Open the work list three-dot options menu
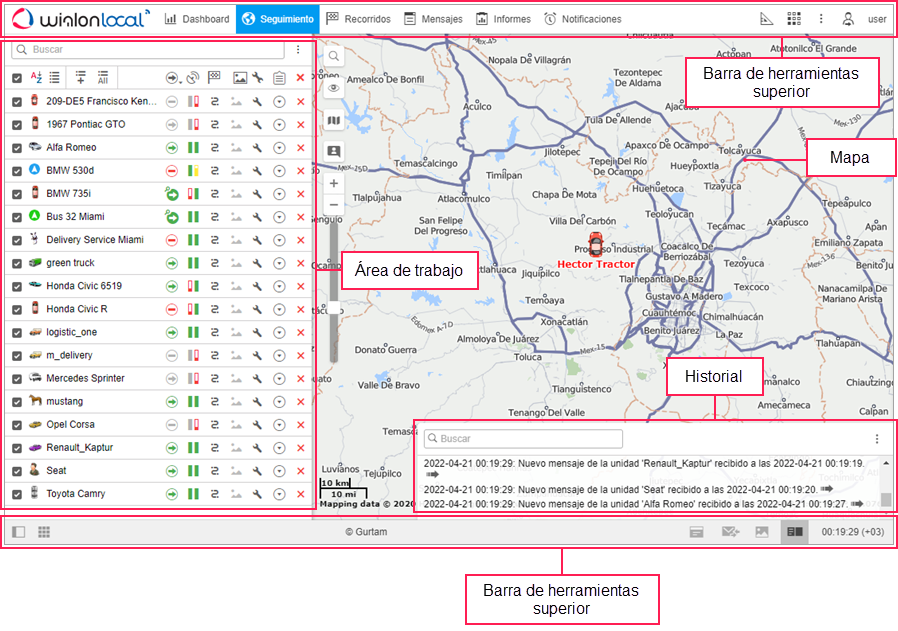Screen dimensions: 898x631 tap(297, 49)
